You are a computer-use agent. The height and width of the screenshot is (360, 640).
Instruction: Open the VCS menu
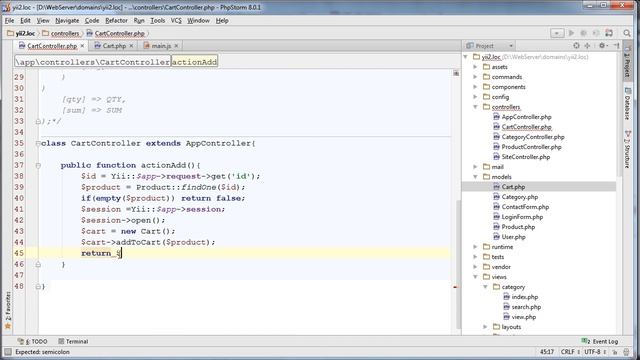[x=176, y=20]
